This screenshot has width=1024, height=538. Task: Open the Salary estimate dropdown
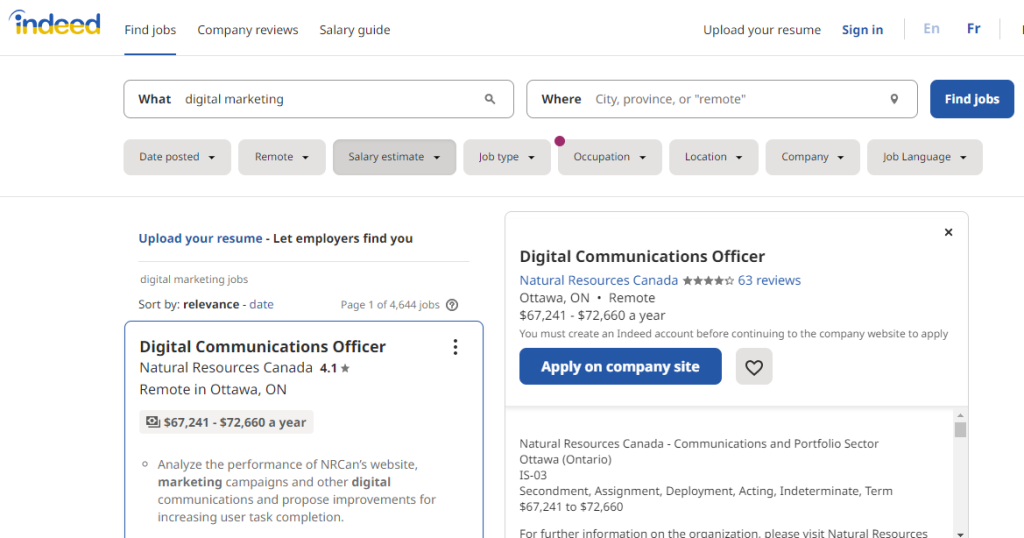tap(394, 157)
